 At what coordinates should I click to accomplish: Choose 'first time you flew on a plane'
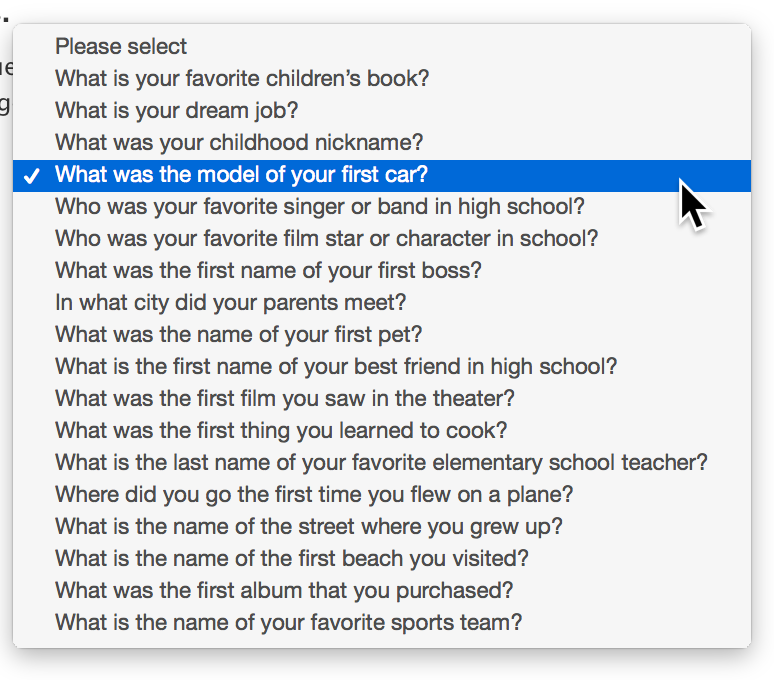(x=382, y=495)
